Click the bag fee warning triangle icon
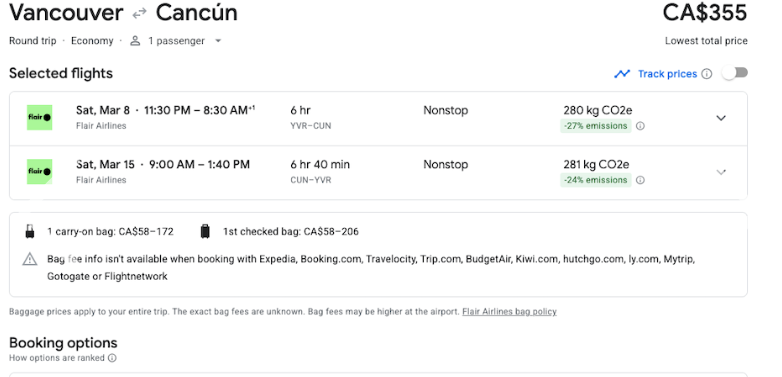Viewport: 782px width, 377px height. [30, 259]
